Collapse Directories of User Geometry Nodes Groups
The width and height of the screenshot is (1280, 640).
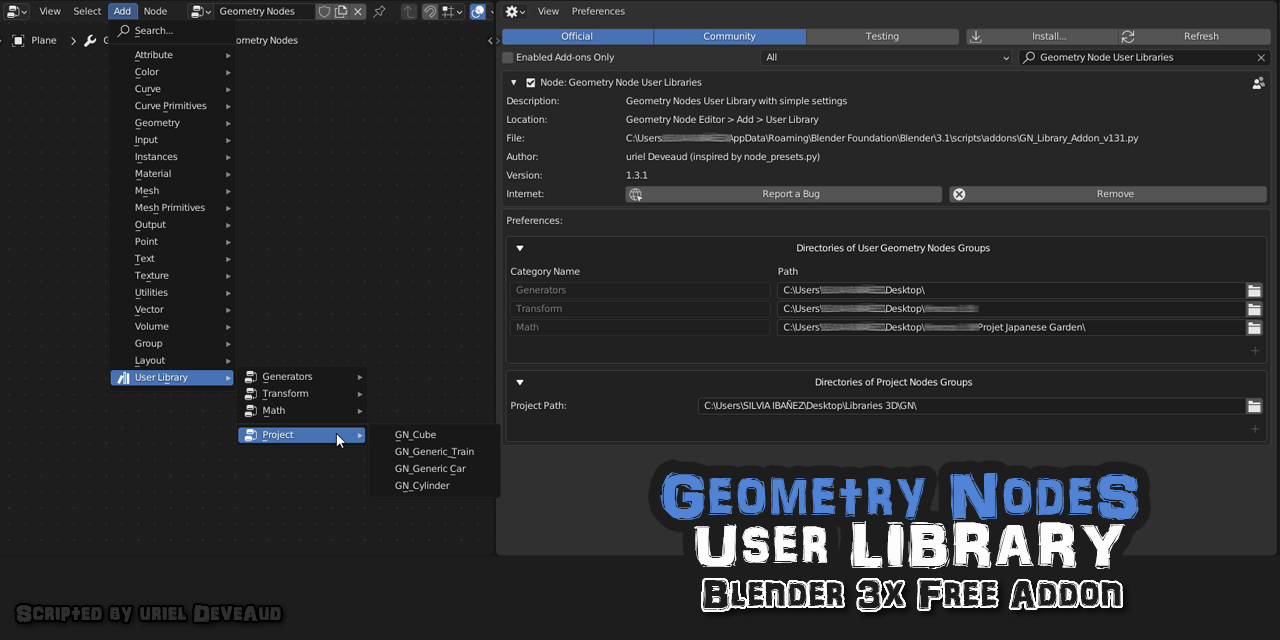(x=520, y=248)
